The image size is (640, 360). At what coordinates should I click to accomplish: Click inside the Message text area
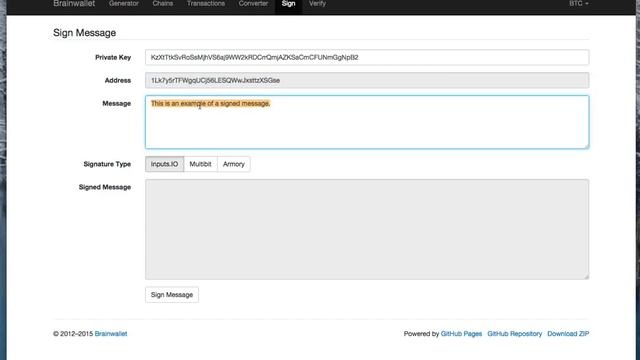coord(367,122)
